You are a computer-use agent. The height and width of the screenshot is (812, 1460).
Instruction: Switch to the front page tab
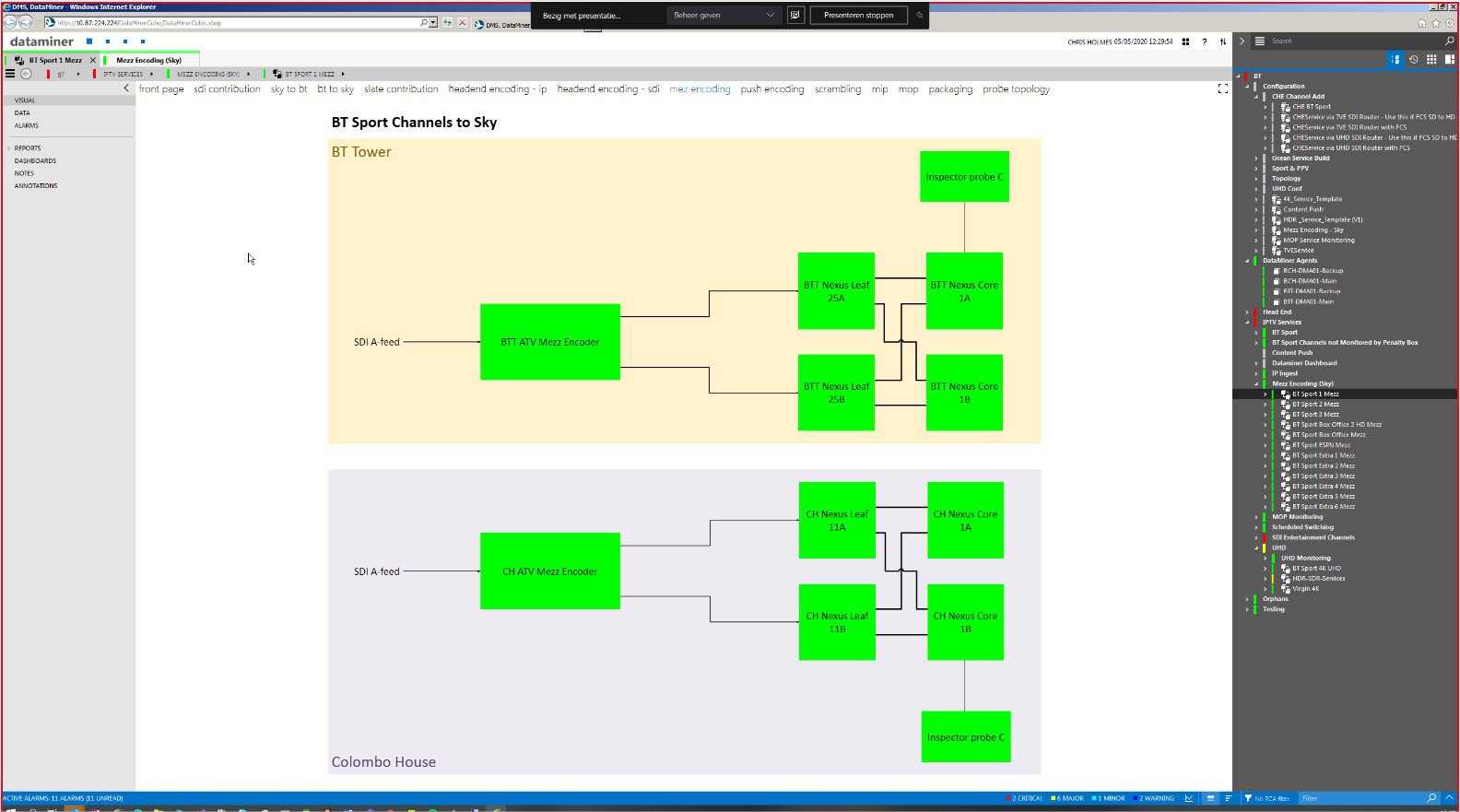(x=161, y=89)
